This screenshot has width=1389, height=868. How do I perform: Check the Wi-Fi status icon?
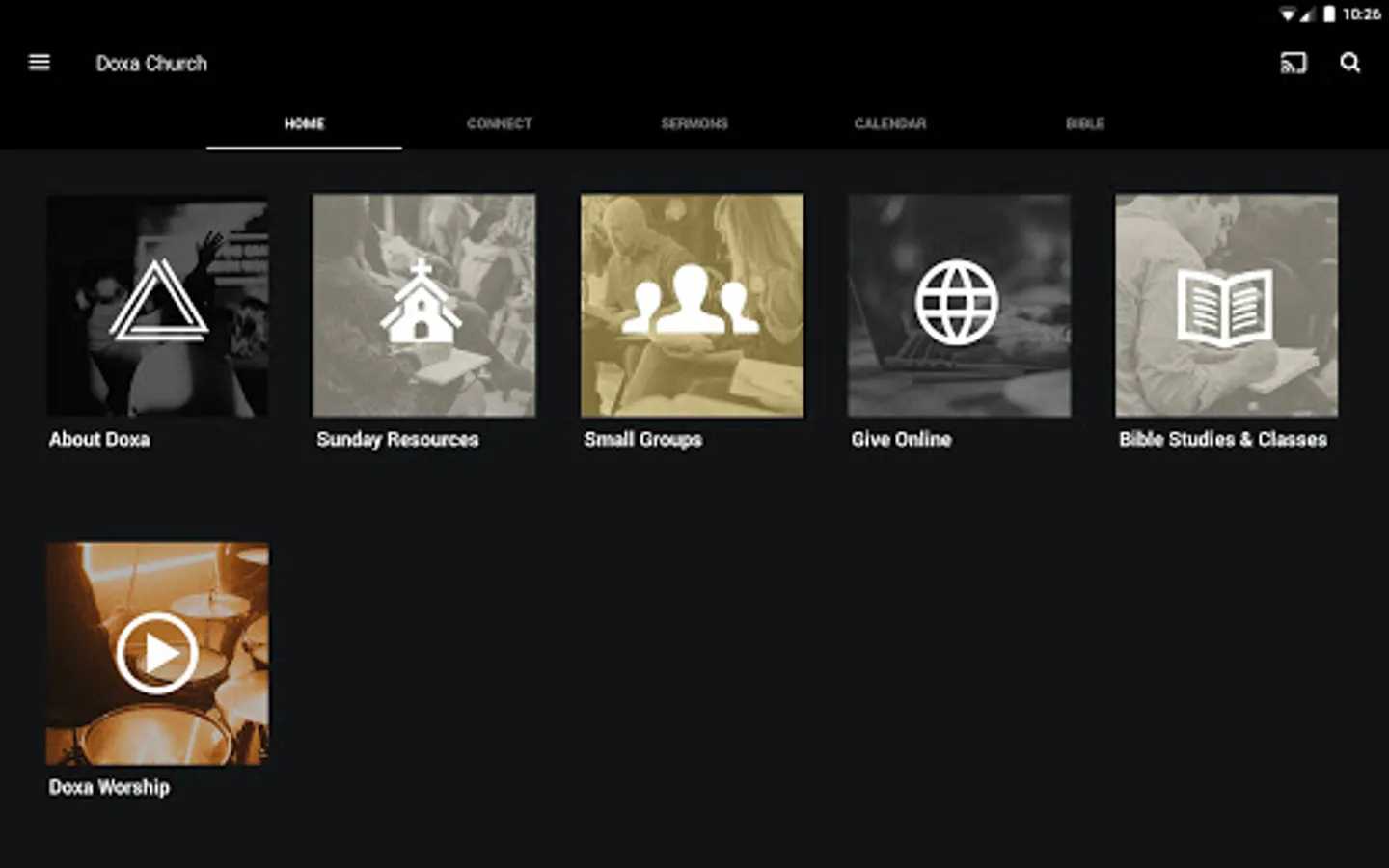(x=1287, y=14)
